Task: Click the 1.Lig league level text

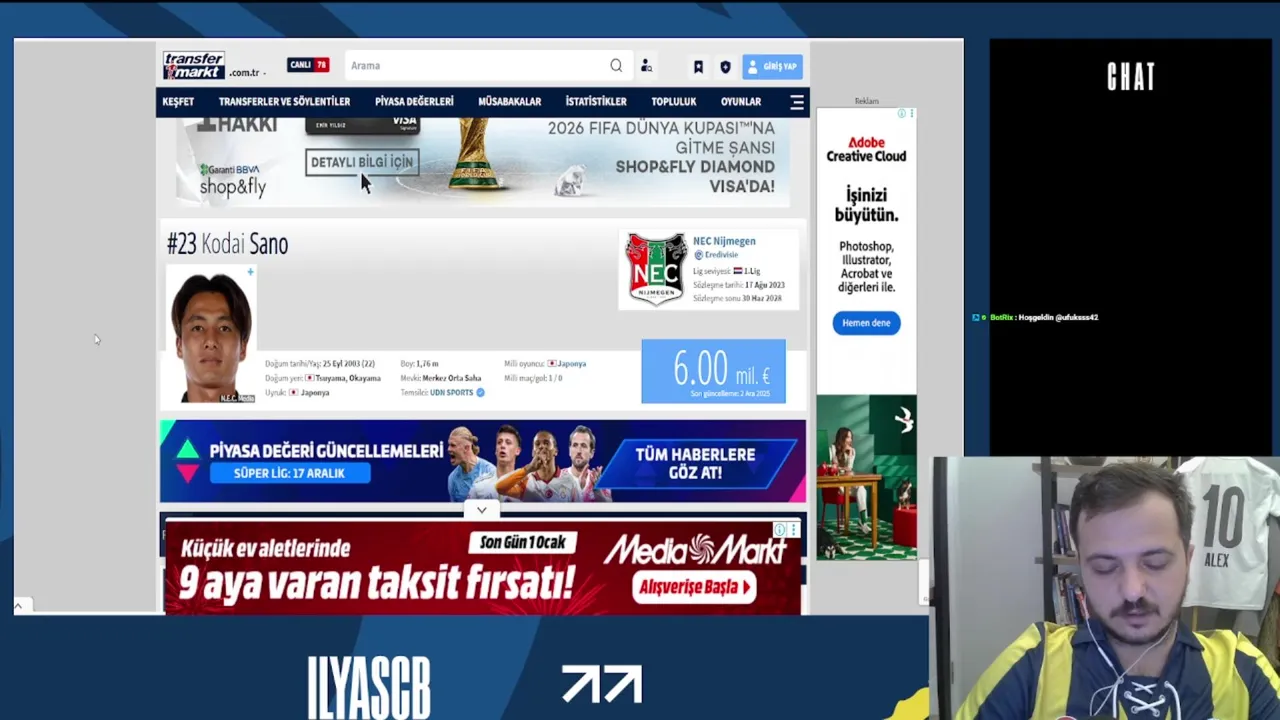Action: (751, 271)
